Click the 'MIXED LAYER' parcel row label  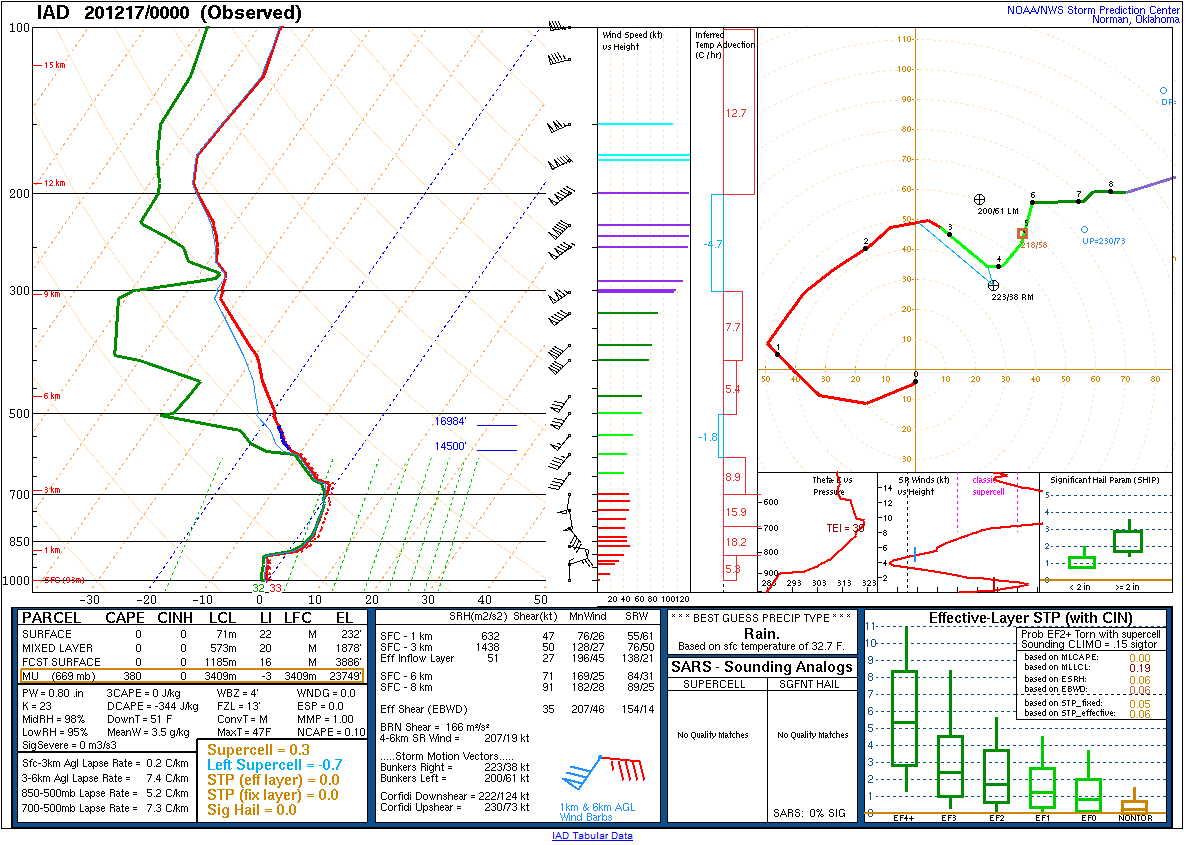[57, 648]
